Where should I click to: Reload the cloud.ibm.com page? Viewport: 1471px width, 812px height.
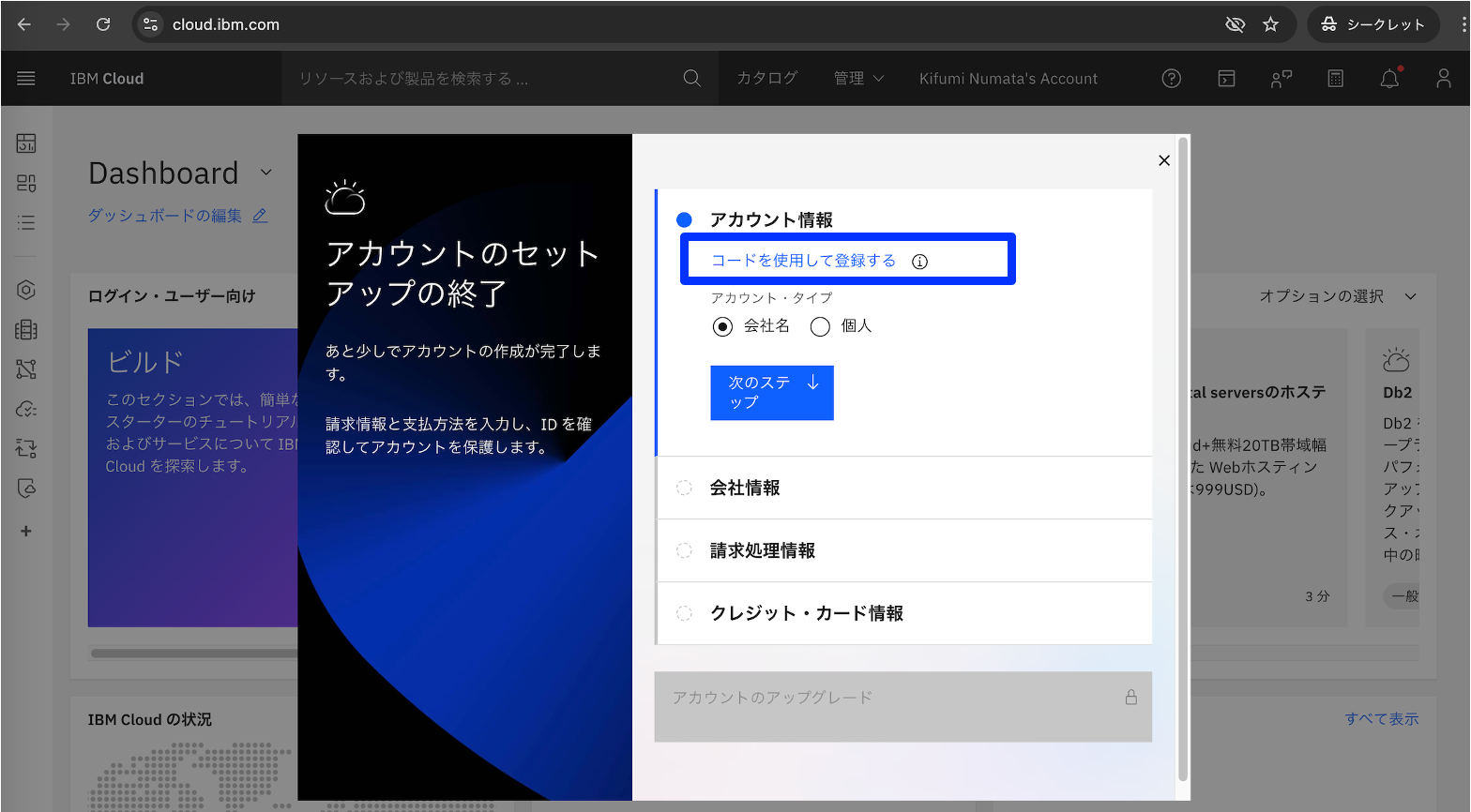coord(103,24)
